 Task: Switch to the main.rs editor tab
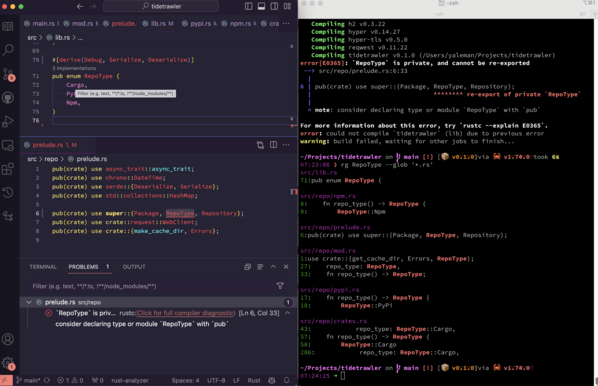41,24
